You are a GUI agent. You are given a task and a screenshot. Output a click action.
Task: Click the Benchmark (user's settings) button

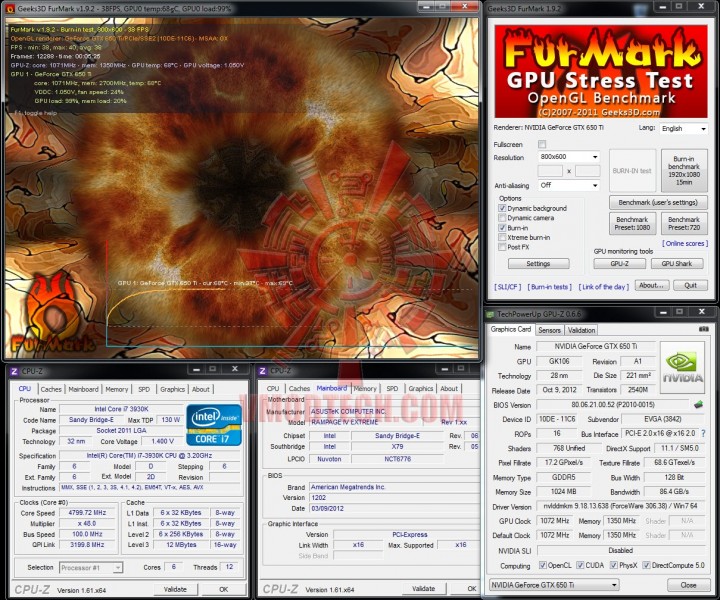(x=658, y=202)
